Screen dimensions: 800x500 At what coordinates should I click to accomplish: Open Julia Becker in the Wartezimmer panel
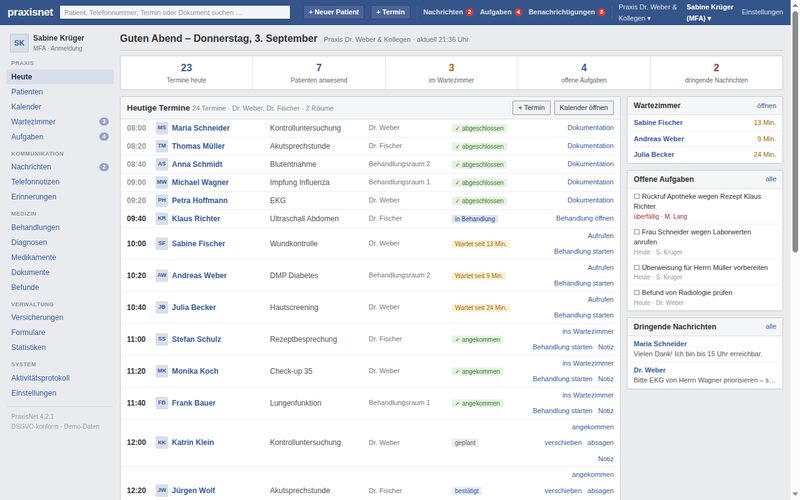pos(654,154)
